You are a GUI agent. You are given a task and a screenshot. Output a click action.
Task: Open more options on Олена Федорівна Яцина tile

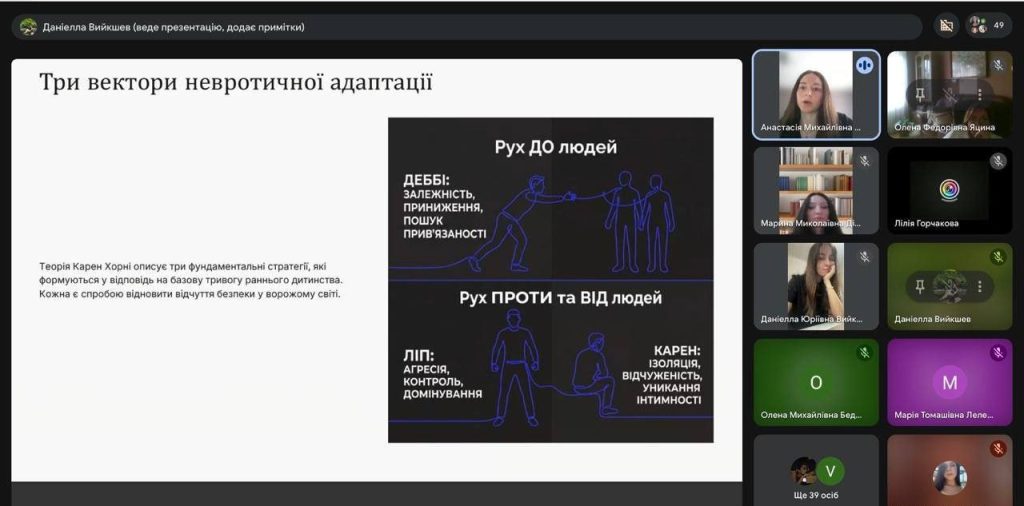pos(980,94)
